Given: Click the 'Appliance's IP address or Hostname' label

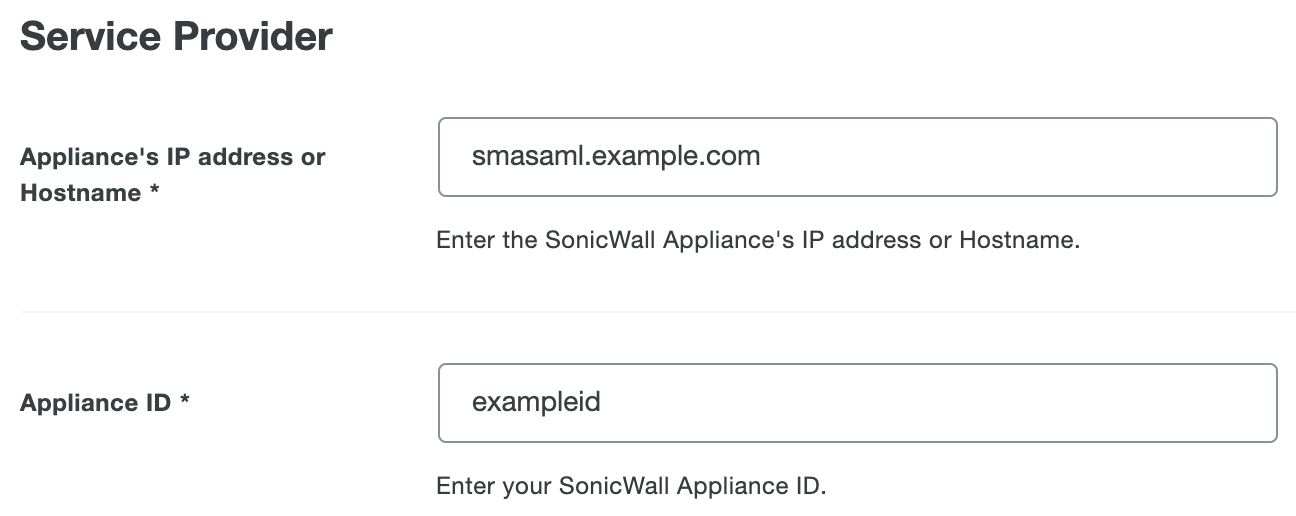Looking at the screenshot, I should (172, 158).
